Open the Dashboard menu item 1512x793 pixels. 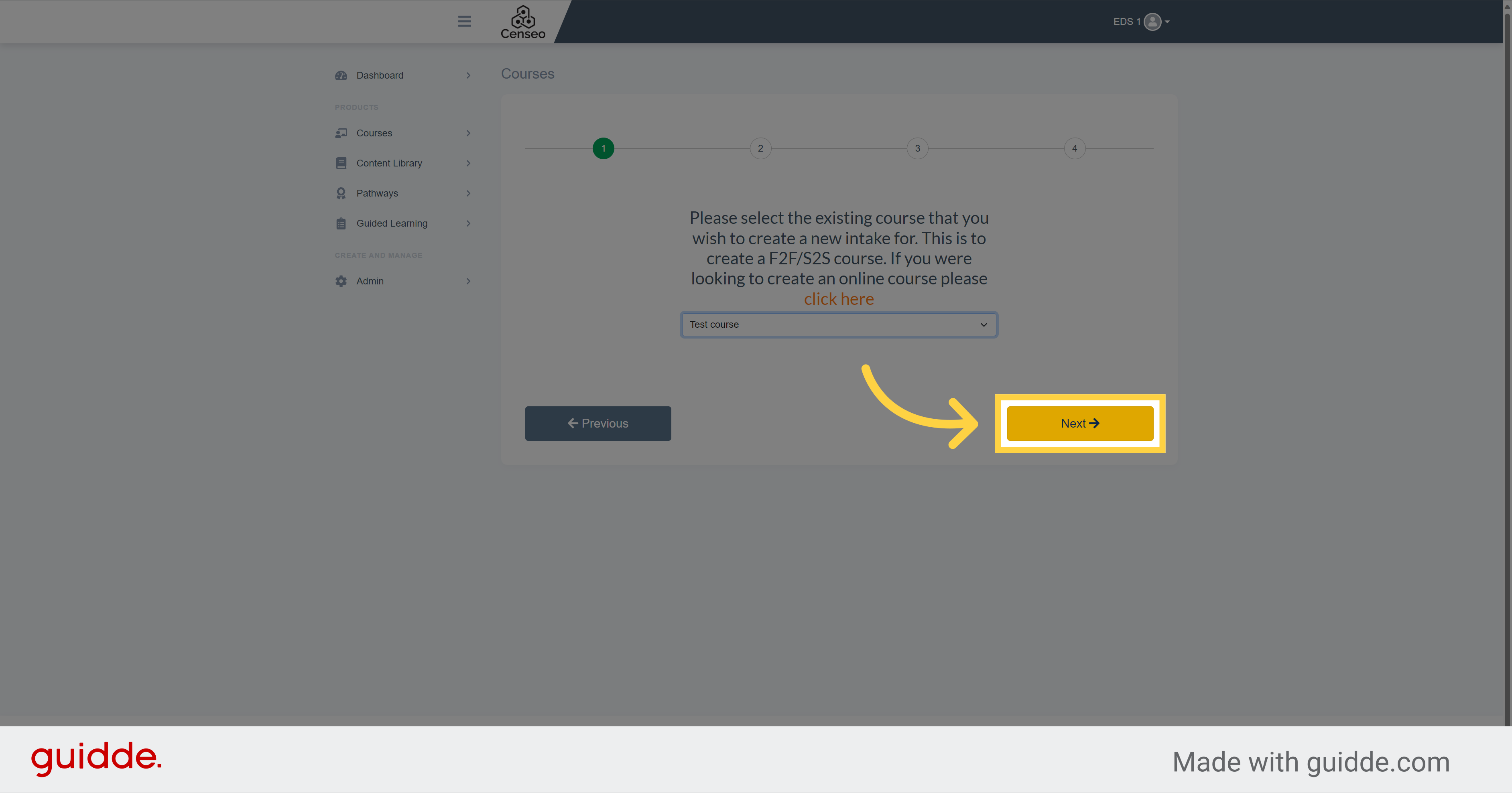380,75
